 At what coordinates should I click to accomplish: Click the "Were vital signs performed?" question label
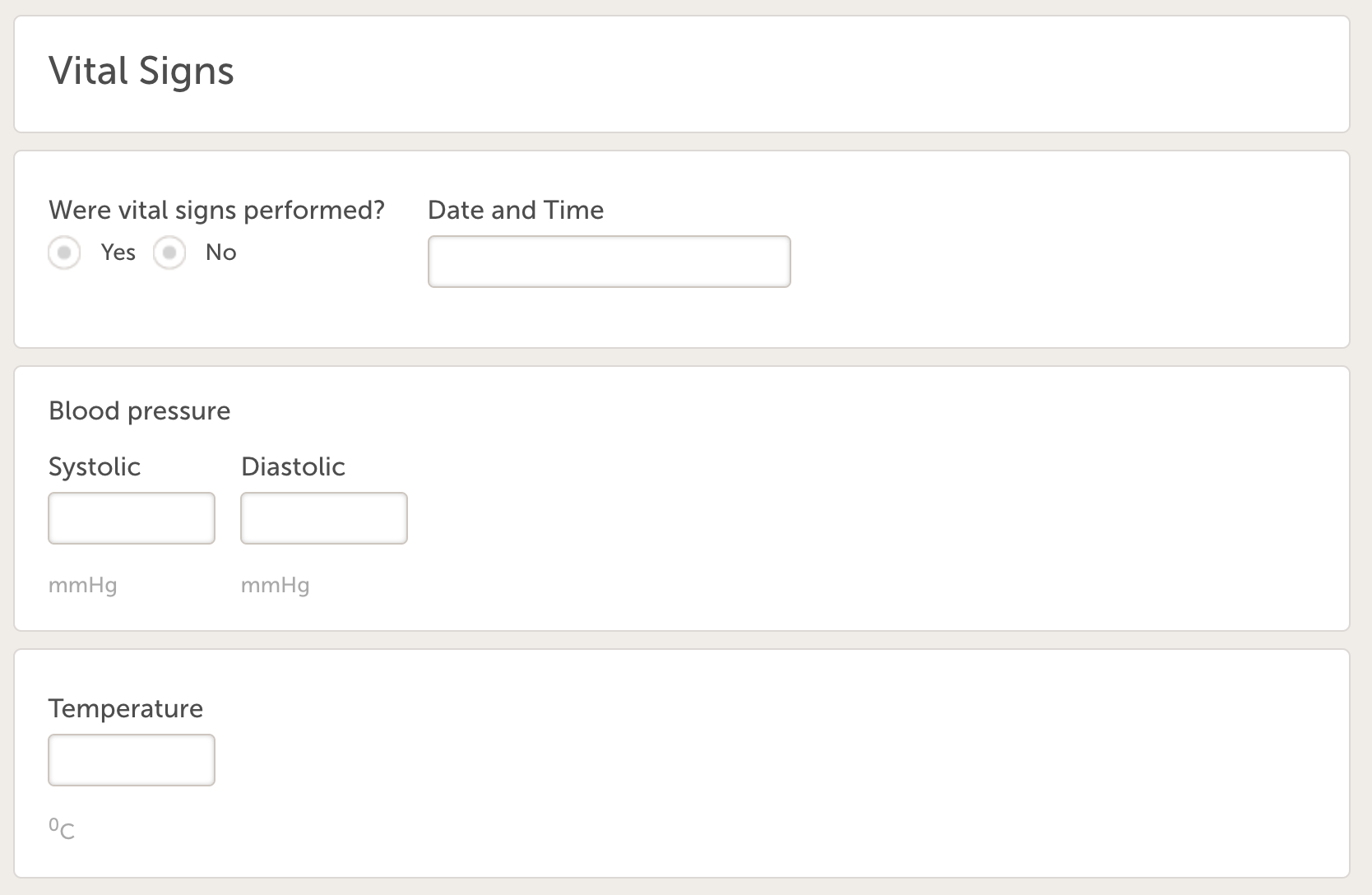tap(216, 211)
